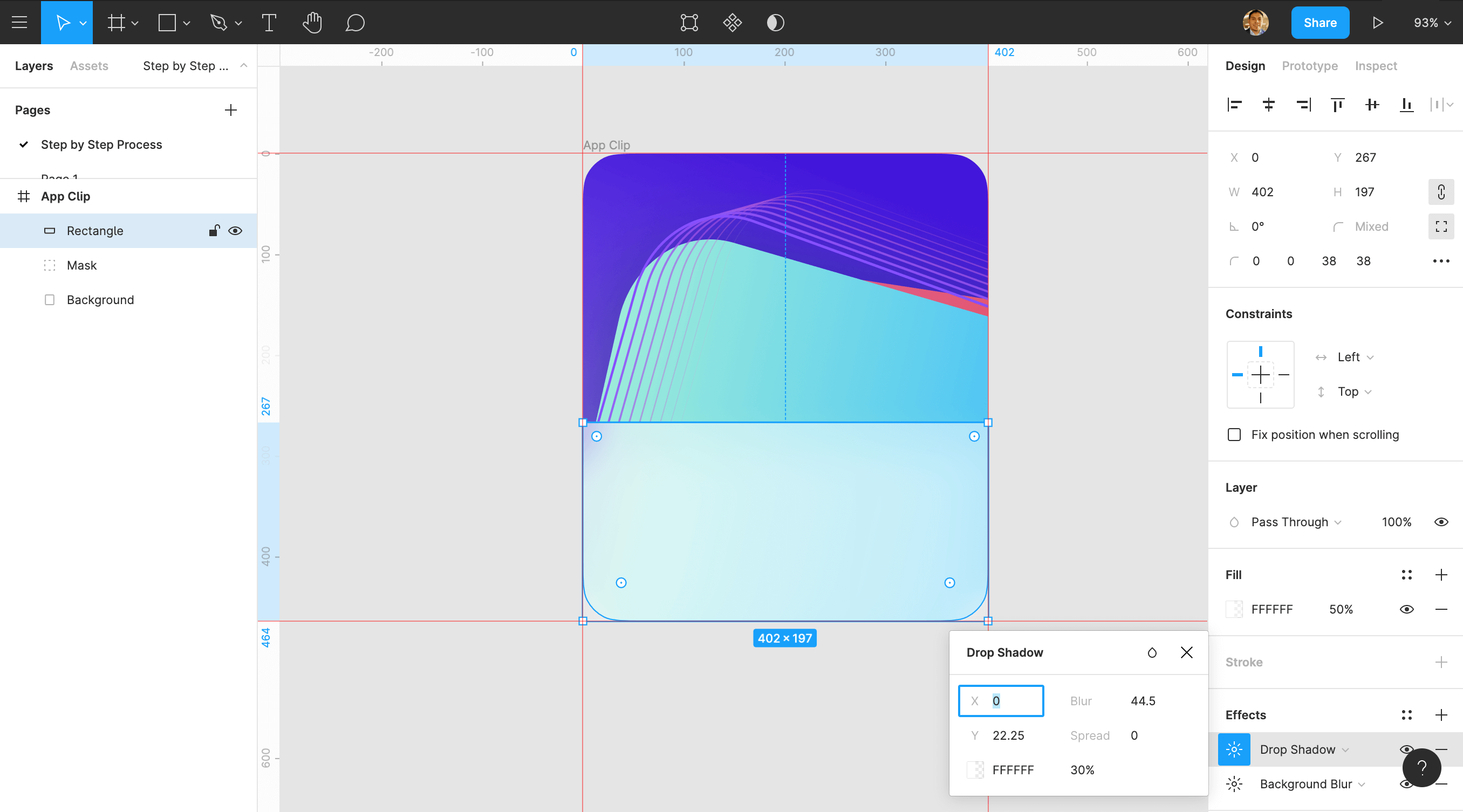Hide the Rectangle layer with eye icon

[x=235, y=231]
